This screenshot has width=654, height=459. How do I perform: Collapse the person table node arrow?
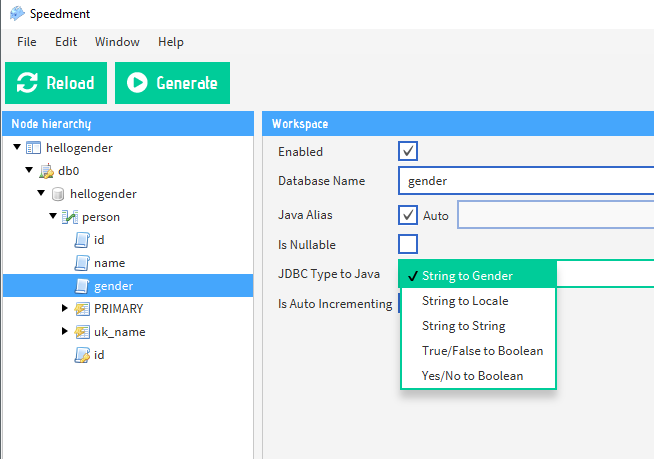[53, 216]
